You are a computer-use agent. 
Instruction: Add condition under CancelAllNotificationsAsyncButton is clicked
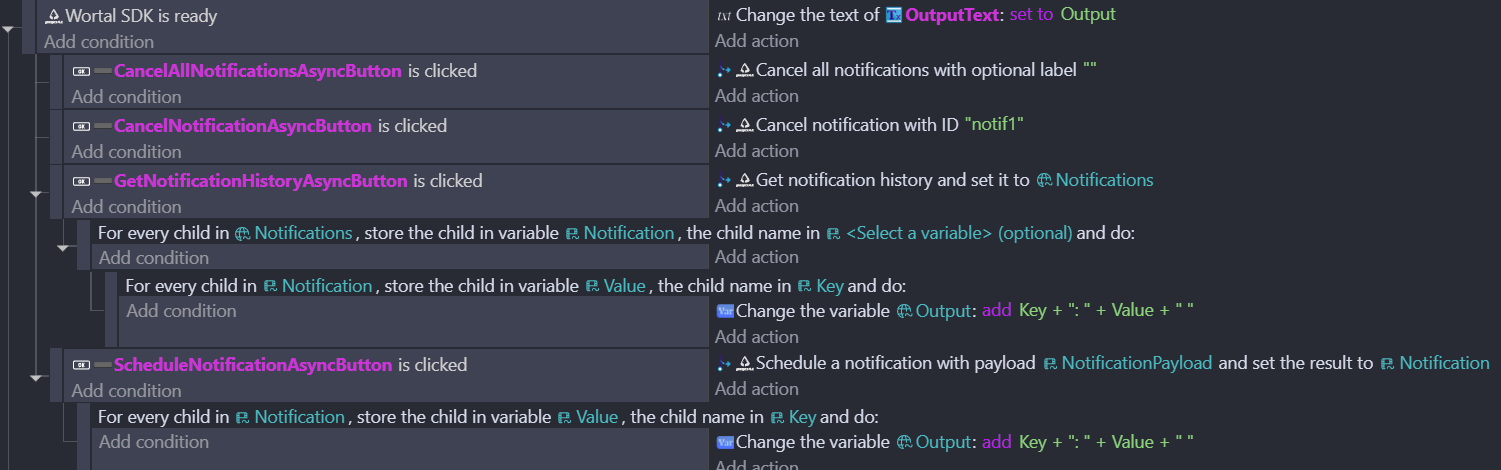coord(126,97)
